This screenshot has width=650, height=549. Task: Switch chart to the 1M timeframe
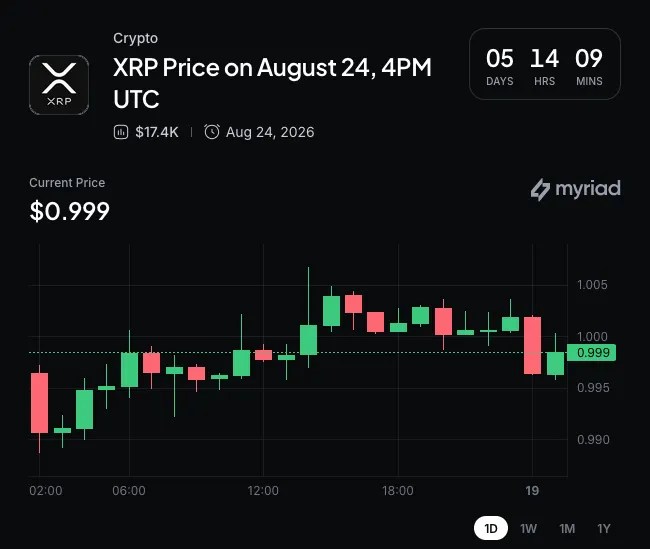click(x=567, y=529)
